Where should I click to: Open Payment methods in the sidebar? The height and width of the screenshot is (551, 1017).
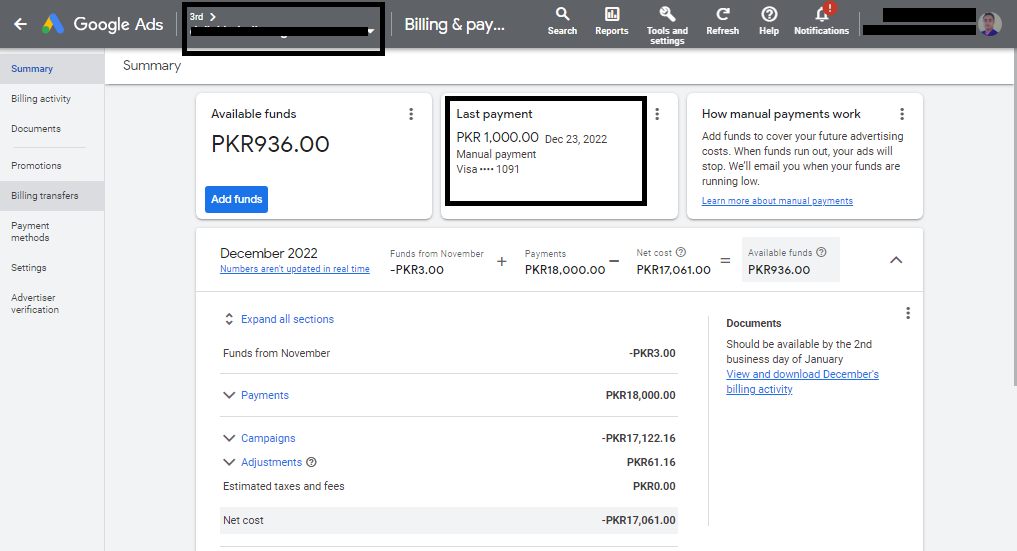coord(30,232)
